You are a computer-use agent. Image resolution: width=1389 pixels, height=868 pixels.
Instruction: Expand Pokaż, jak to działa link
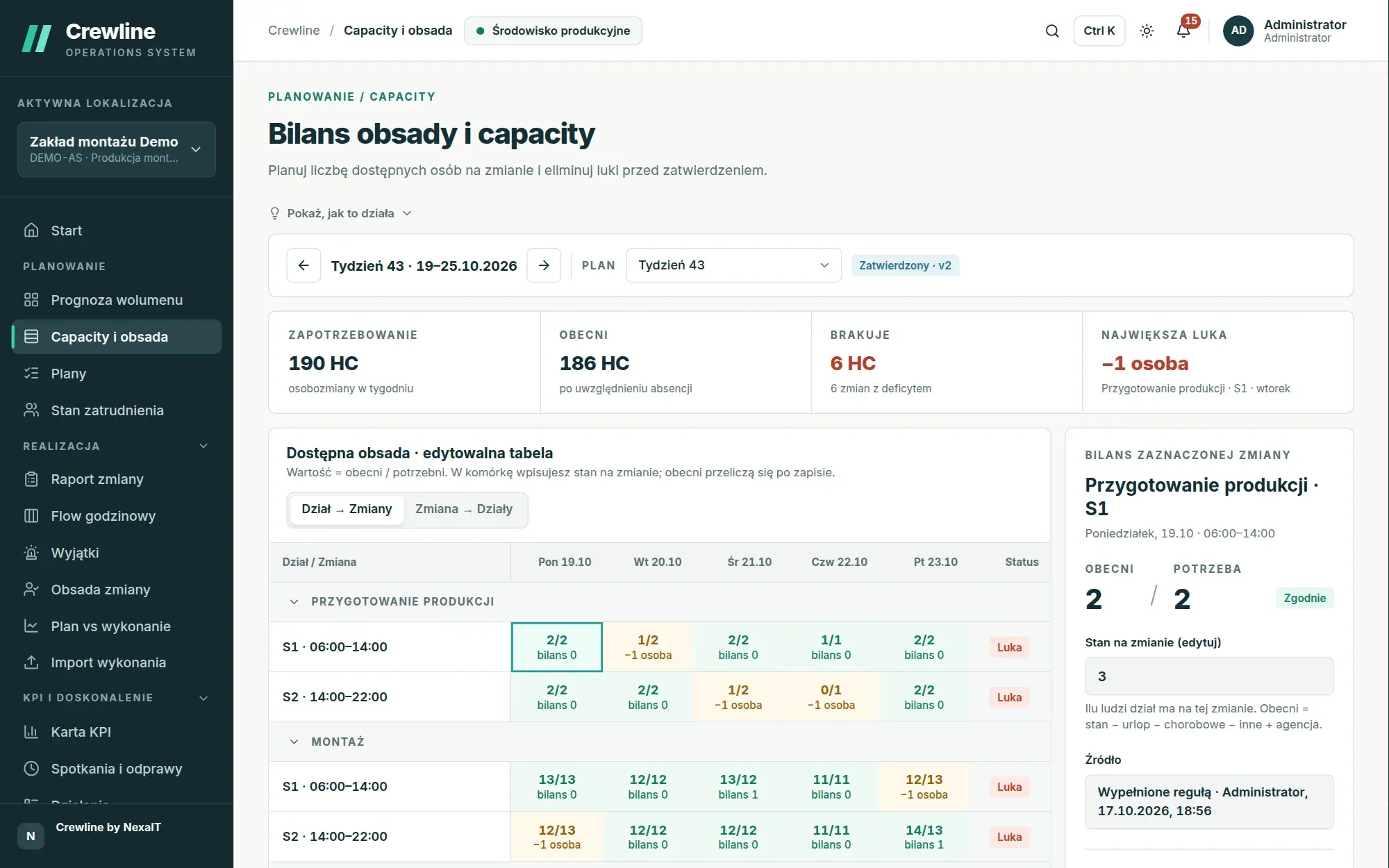pos(340,213)
